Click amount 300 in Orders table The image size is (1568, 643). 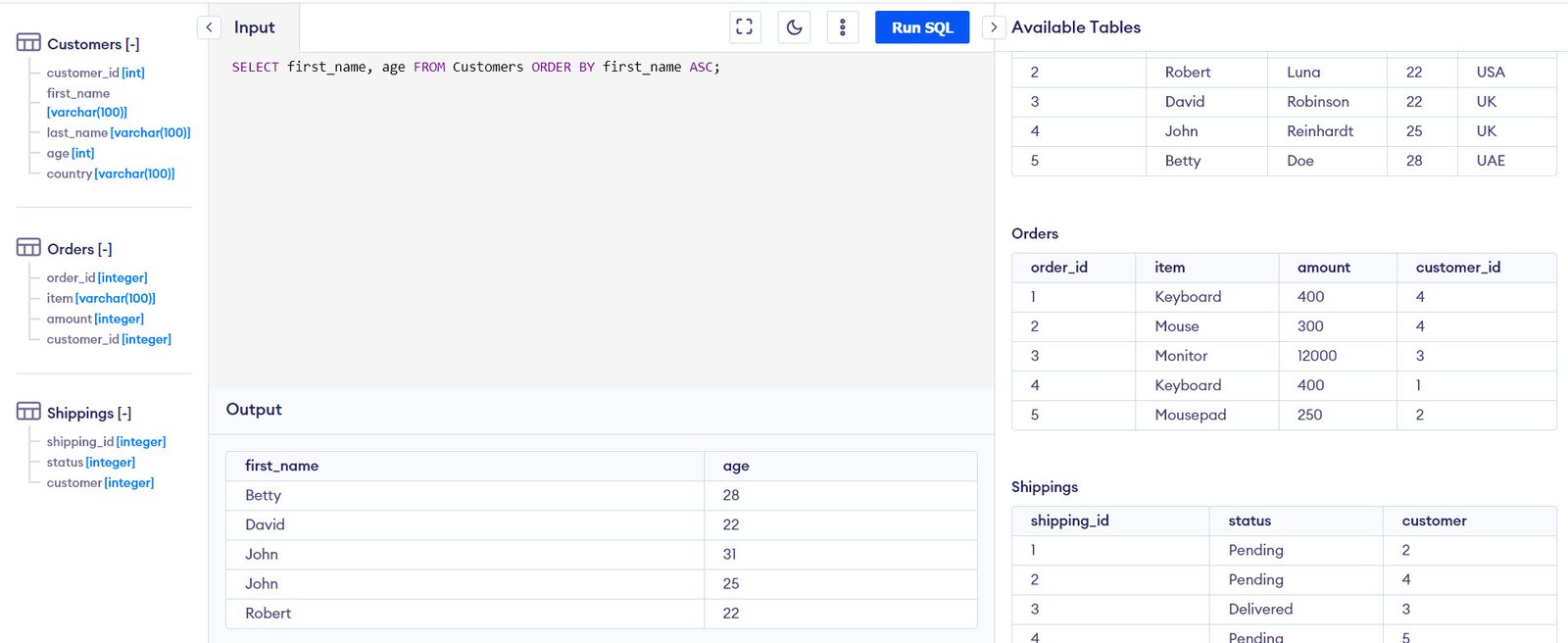[1310, 325]
